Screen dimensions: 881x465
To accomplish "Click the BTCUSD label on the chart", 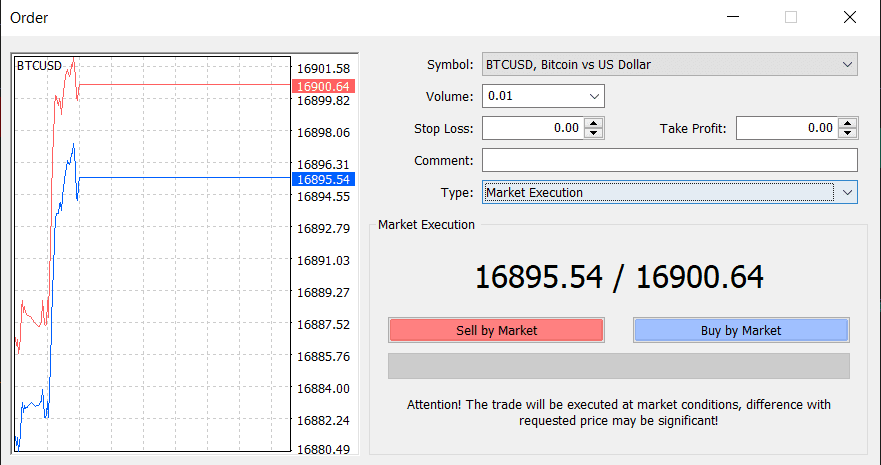I will tap(39, 66).
